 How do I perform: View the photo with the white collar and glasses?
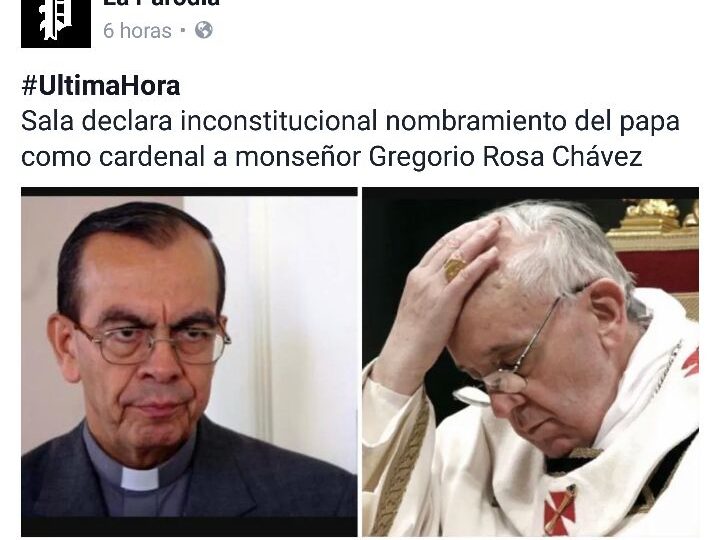[189, 362]
